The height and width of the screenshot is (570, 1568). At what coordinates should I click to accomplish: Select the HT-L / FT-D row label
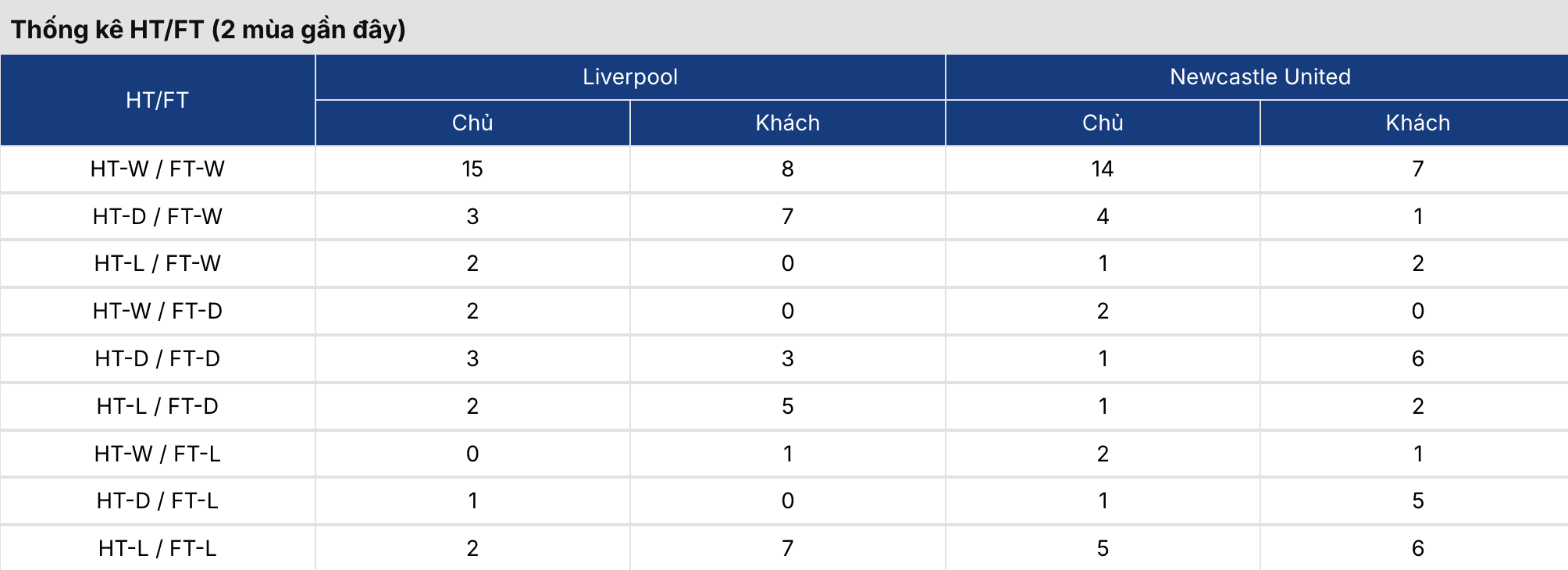click(157, 406)
